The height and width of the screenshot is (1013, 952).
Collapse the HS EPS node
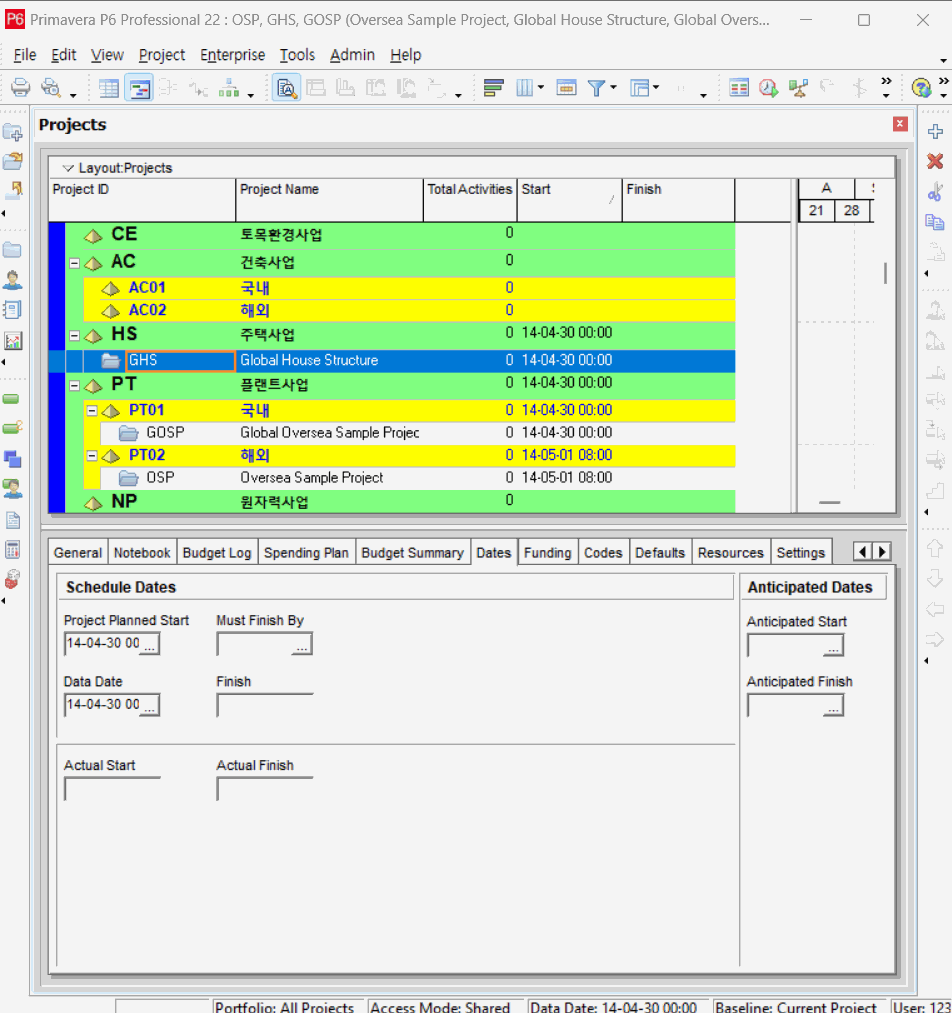pyautogui.click(x=74, y=335)
